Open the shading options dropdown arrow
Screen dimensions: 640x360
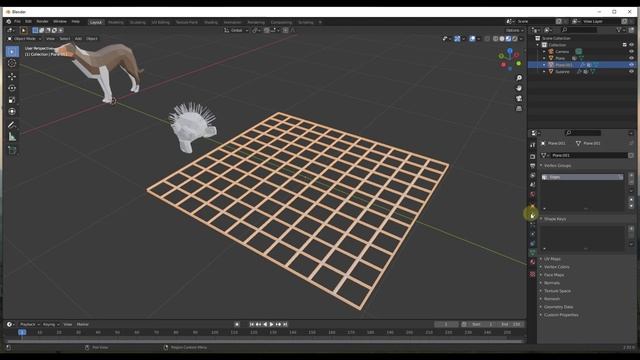click(x=521, y=39)
